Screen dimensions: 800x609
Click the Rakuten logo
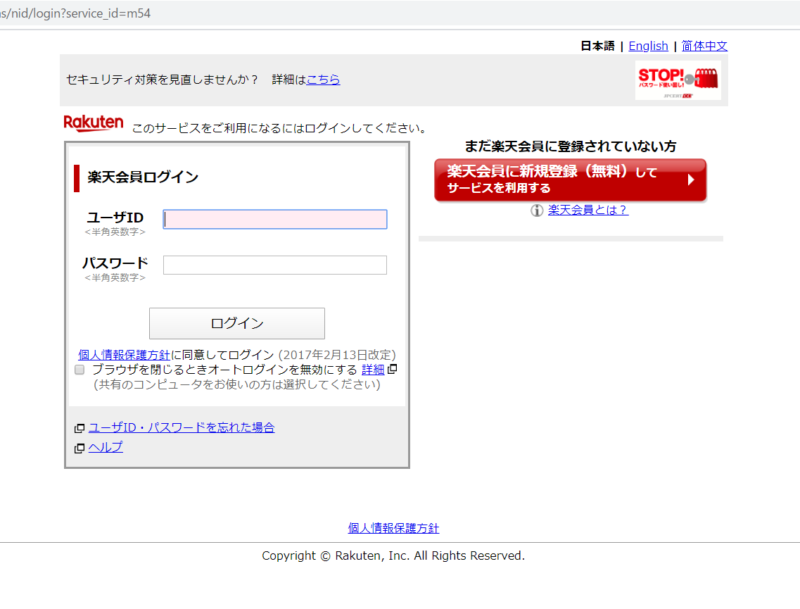coord(93,123)
